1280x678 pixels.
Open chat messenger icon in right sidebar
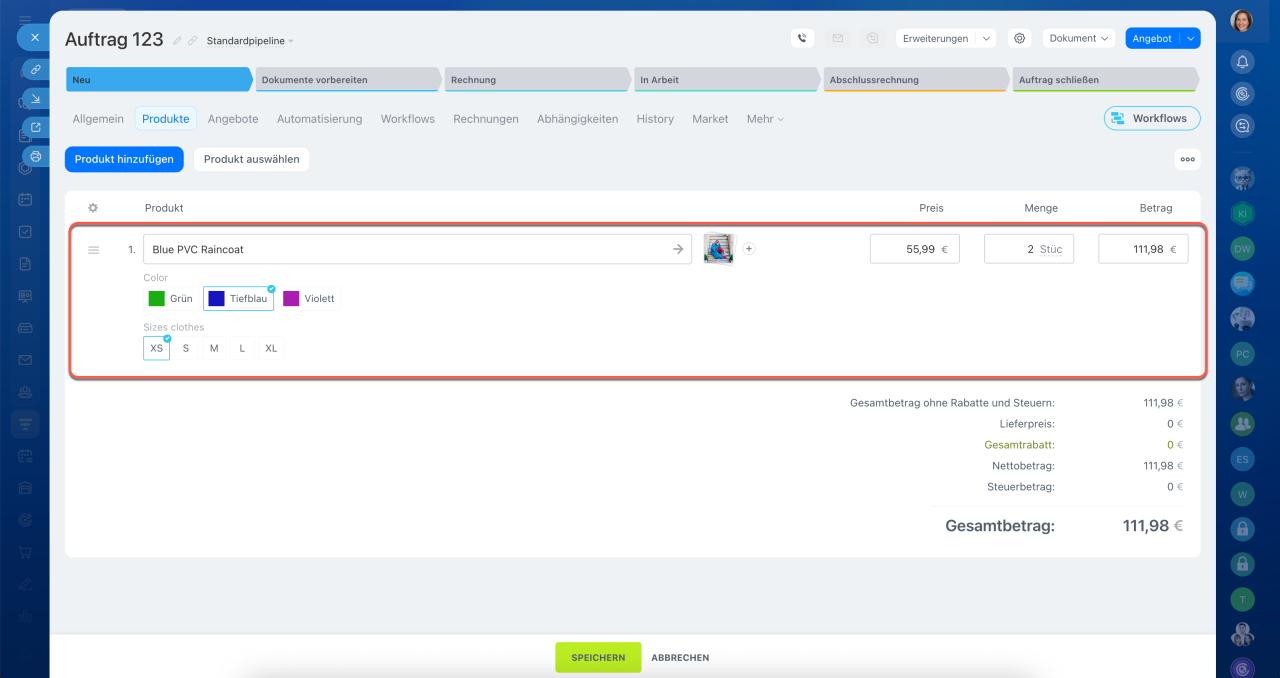pos(1242,126)
